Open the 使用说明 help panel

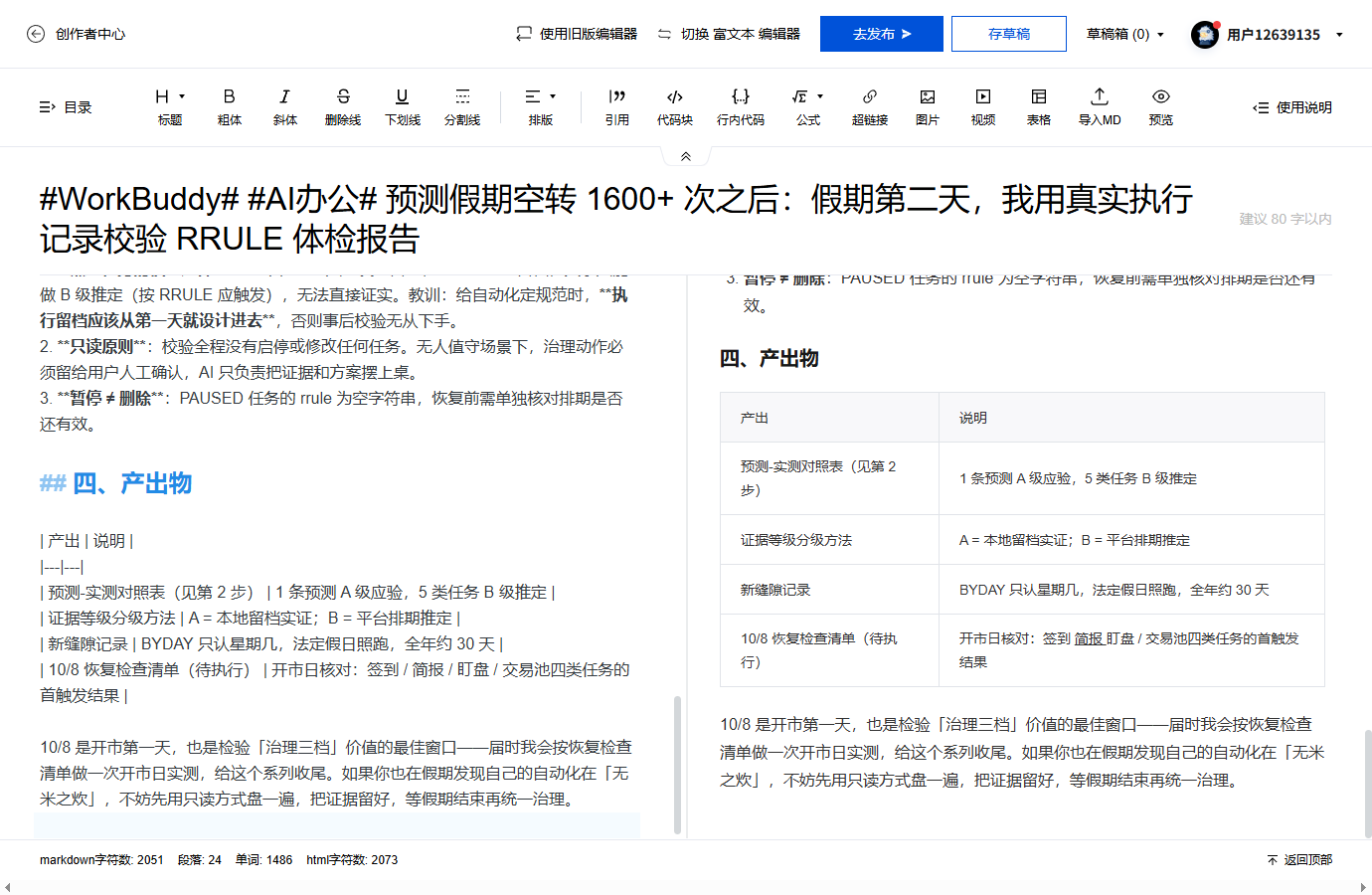pos(1292,107)
